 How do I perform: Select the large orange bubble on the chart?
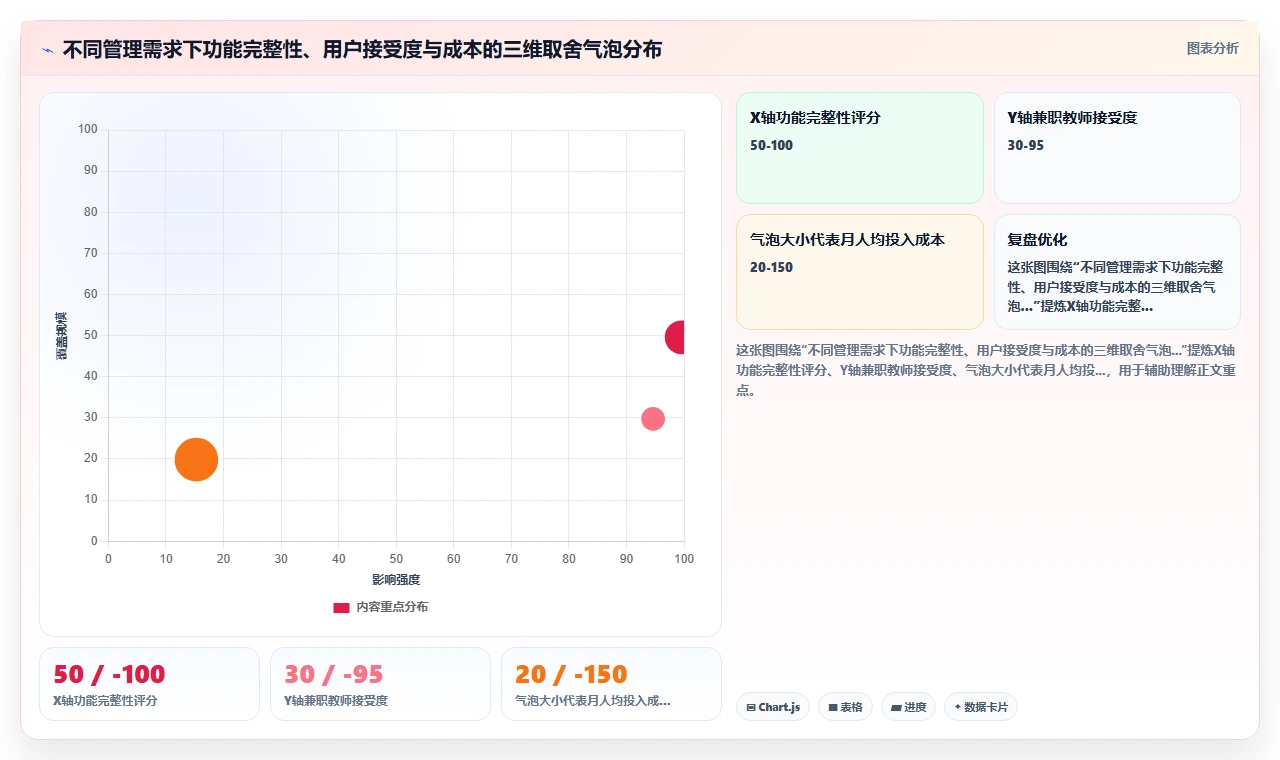pyautogui.click(x=196, y=460)
